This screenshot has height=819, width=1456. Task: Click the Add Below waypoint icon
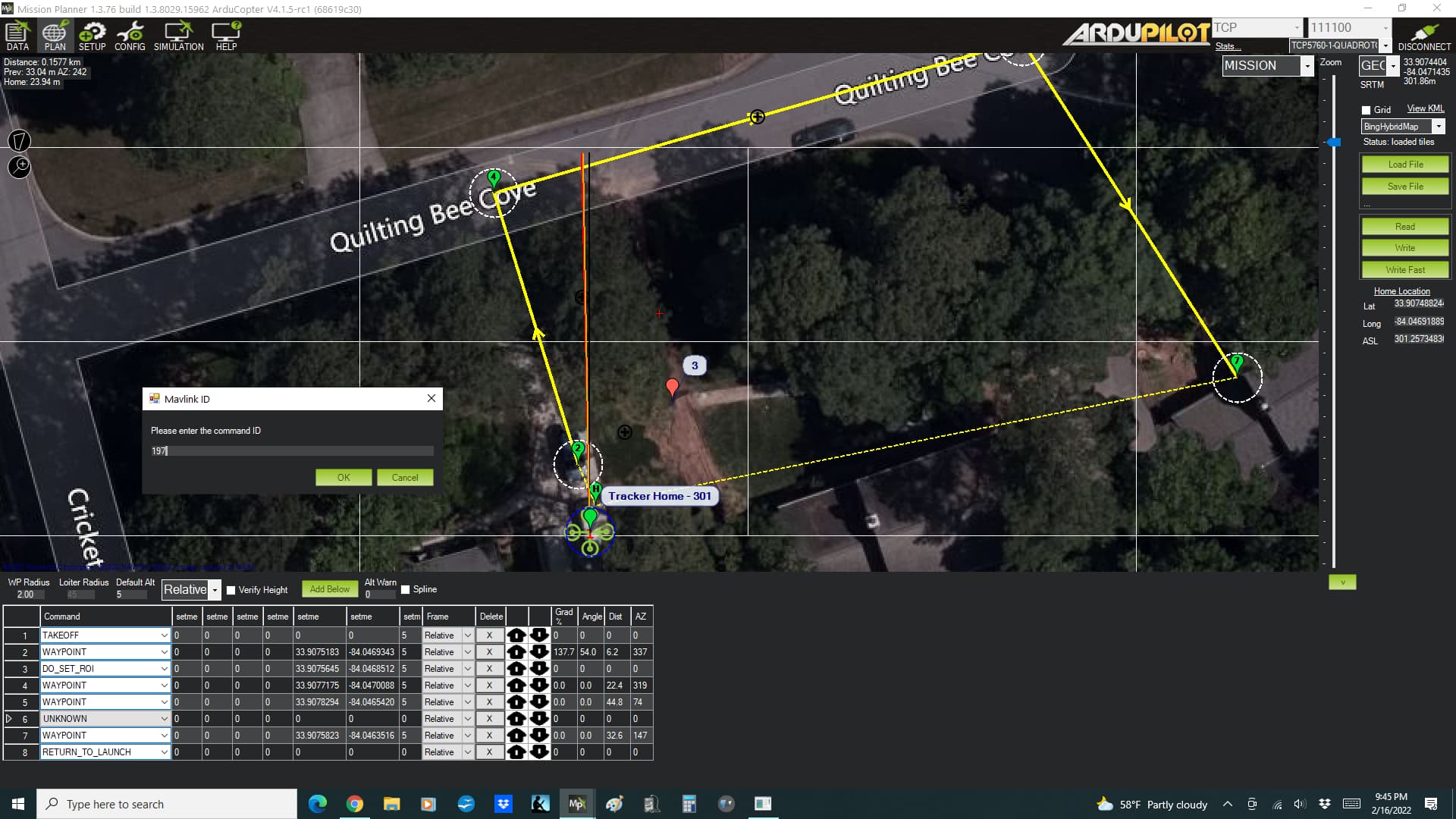click(330, 589)
